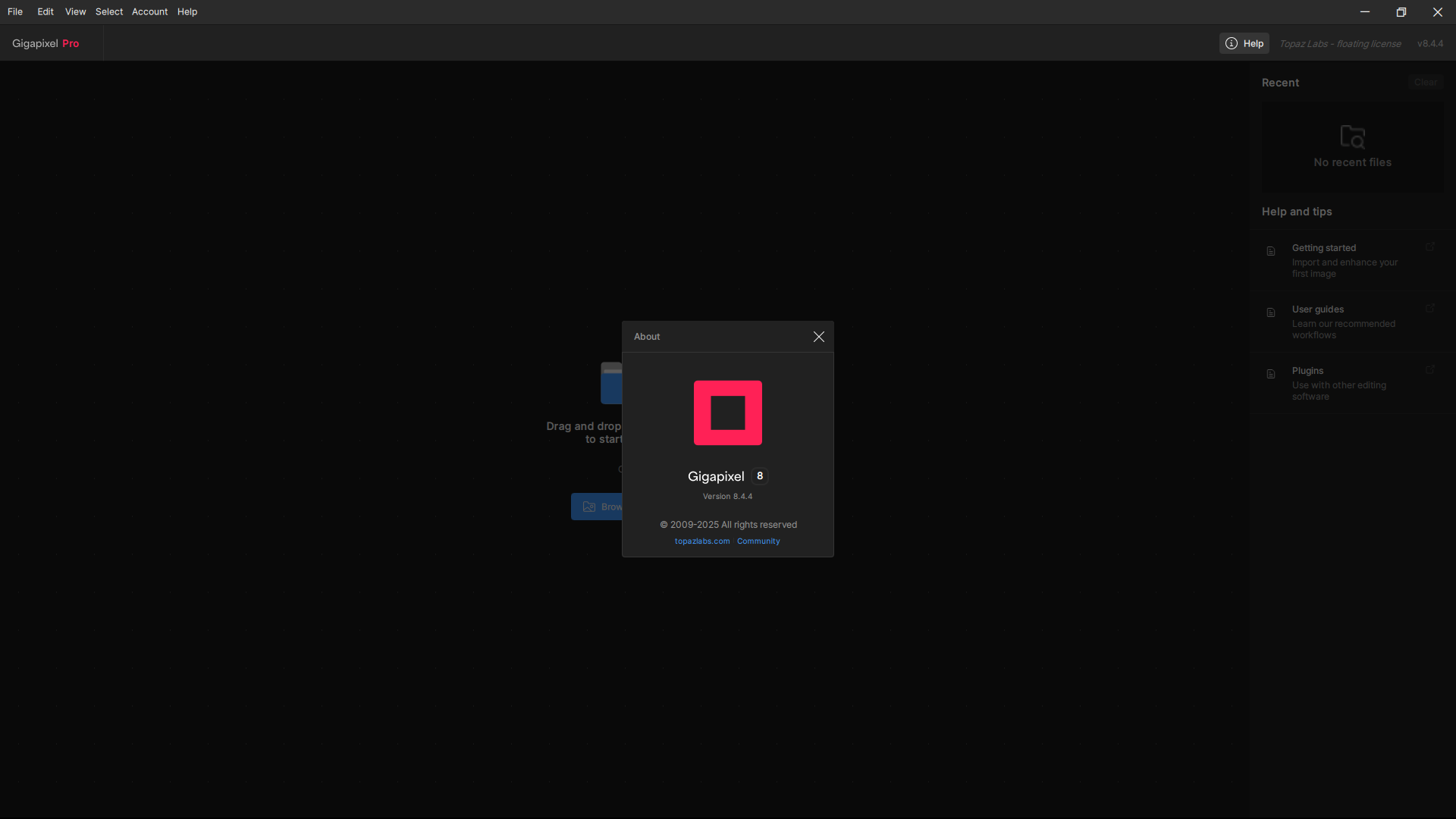Open the View menu
The height and width of the screenshot is (819, 1456).
[75, 11]
